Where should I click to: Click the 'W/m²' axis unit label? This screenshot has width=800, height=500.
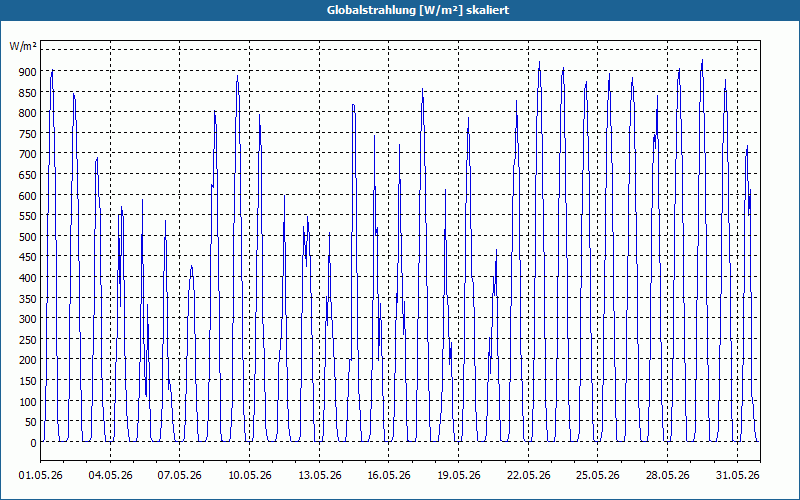coord(23,46)
